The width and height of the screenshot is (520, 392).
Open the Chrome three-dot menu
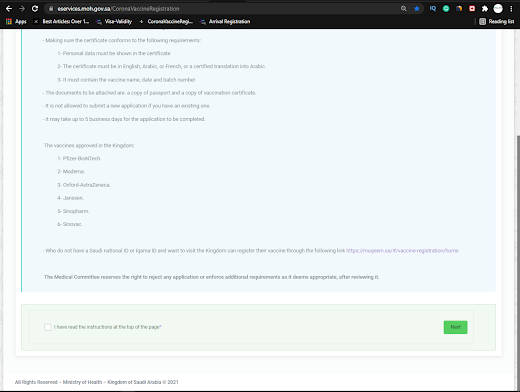click(x=511, y=9)
